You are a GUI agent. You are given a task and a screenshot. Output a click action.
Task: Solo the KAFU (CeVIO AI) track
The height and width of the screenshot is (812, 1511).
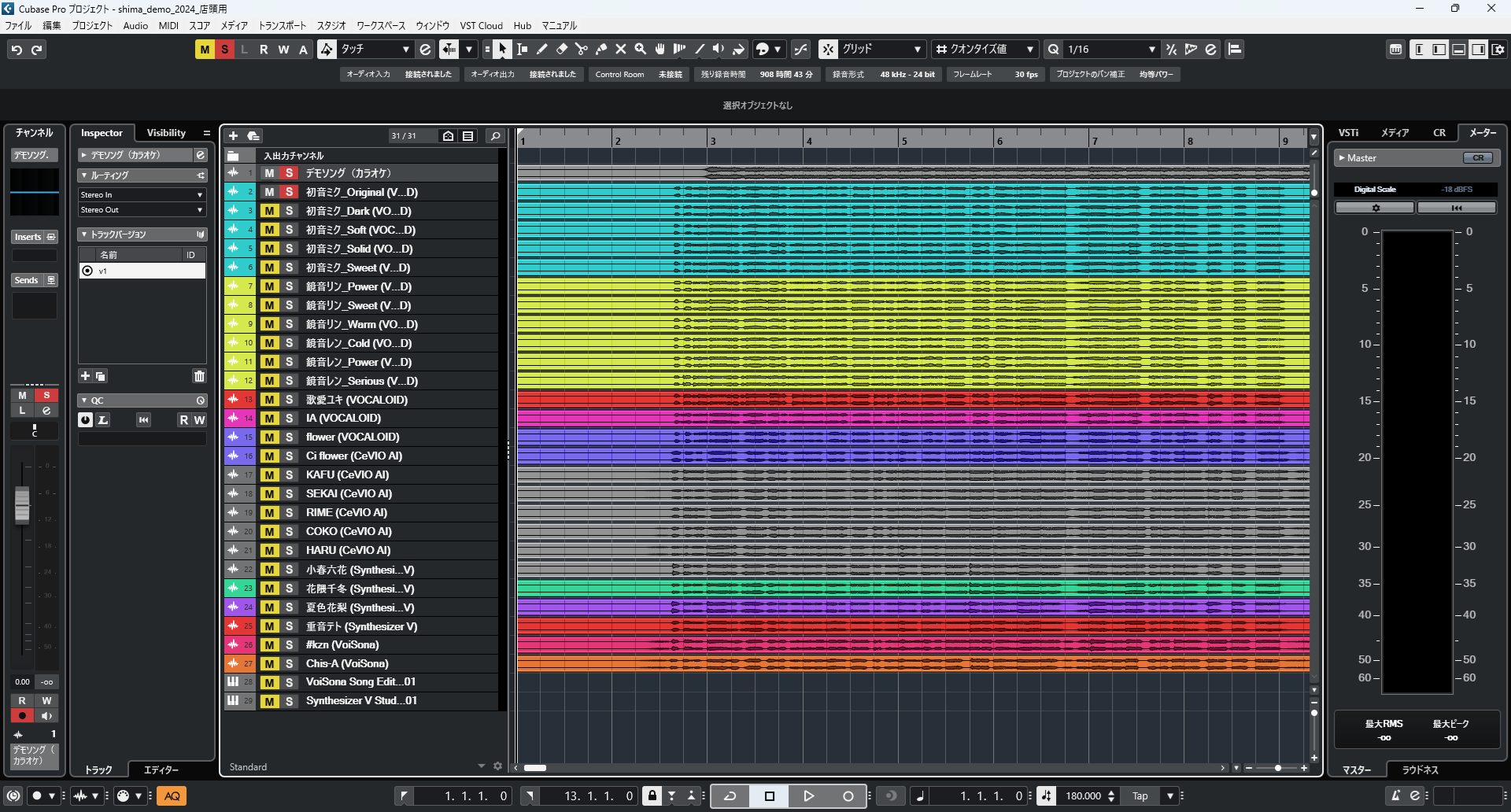[x=289, y=475]
